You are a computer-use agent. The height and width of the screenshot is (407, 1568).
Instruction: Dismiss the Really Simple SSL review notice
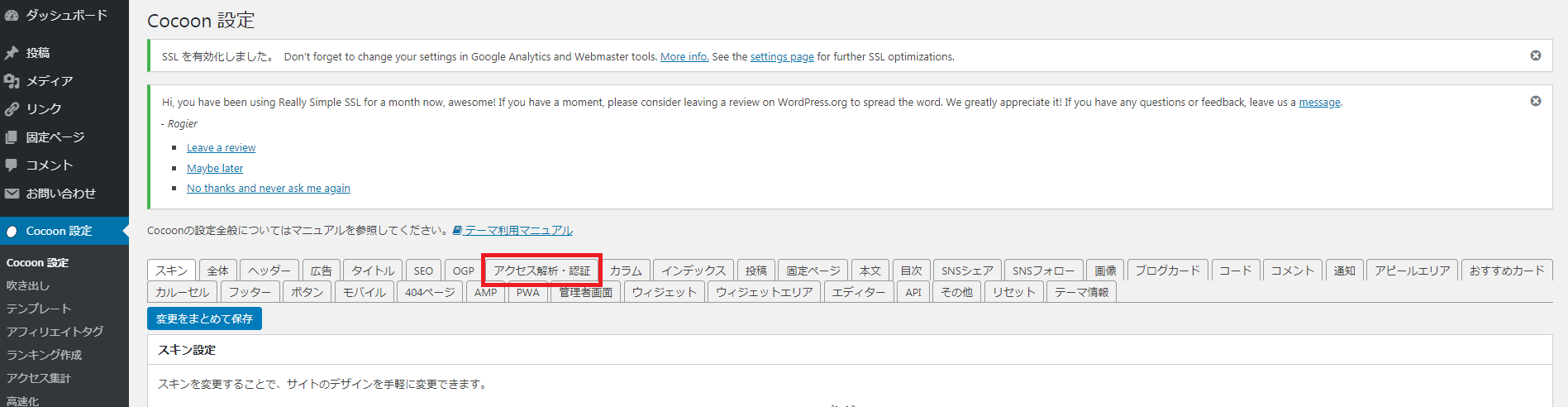[1536, 101]
